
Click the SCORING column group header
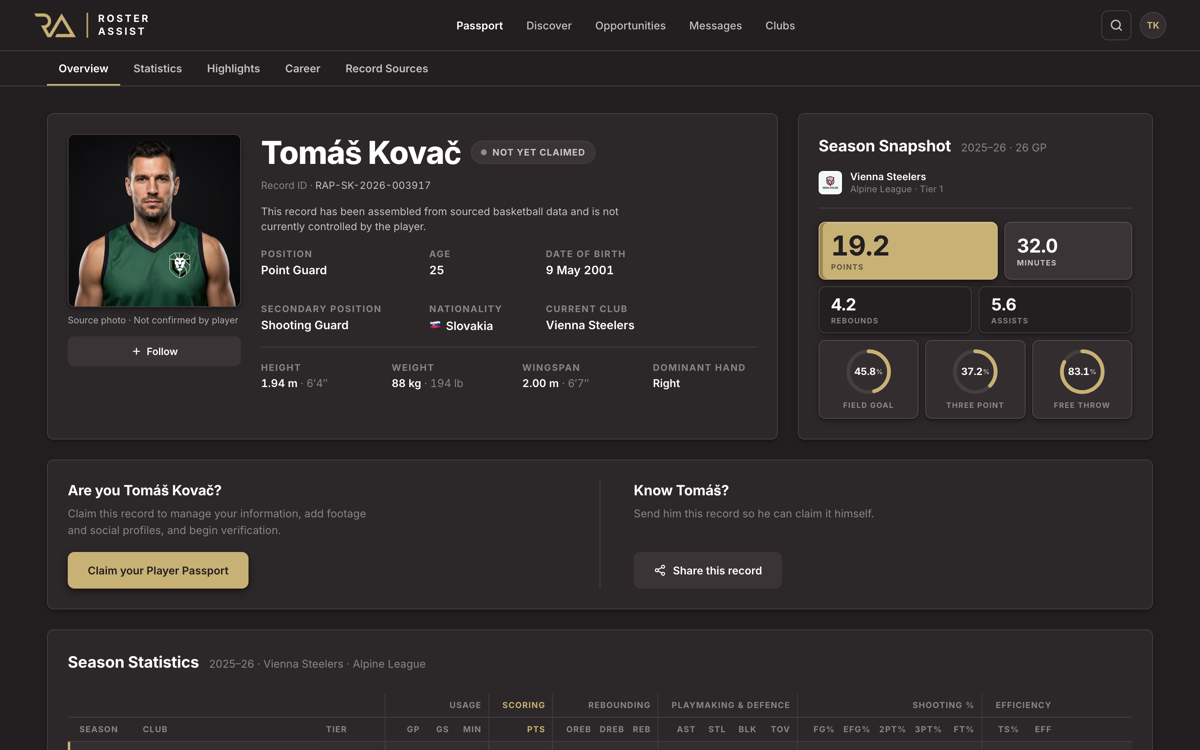click(523, 705)
